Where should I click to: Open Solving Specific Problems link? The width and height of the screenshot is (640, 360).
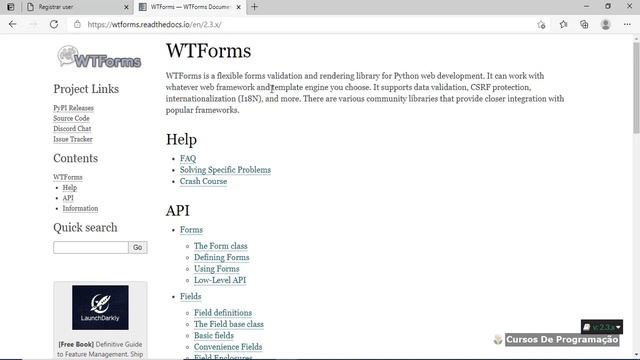click(x=225, y=170)
